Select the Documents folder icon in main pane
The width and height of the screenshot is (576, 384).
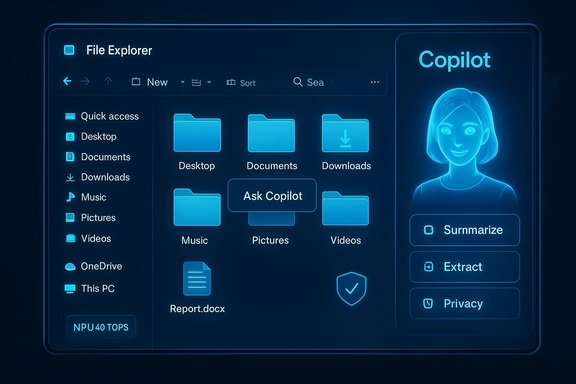(271, 133)
